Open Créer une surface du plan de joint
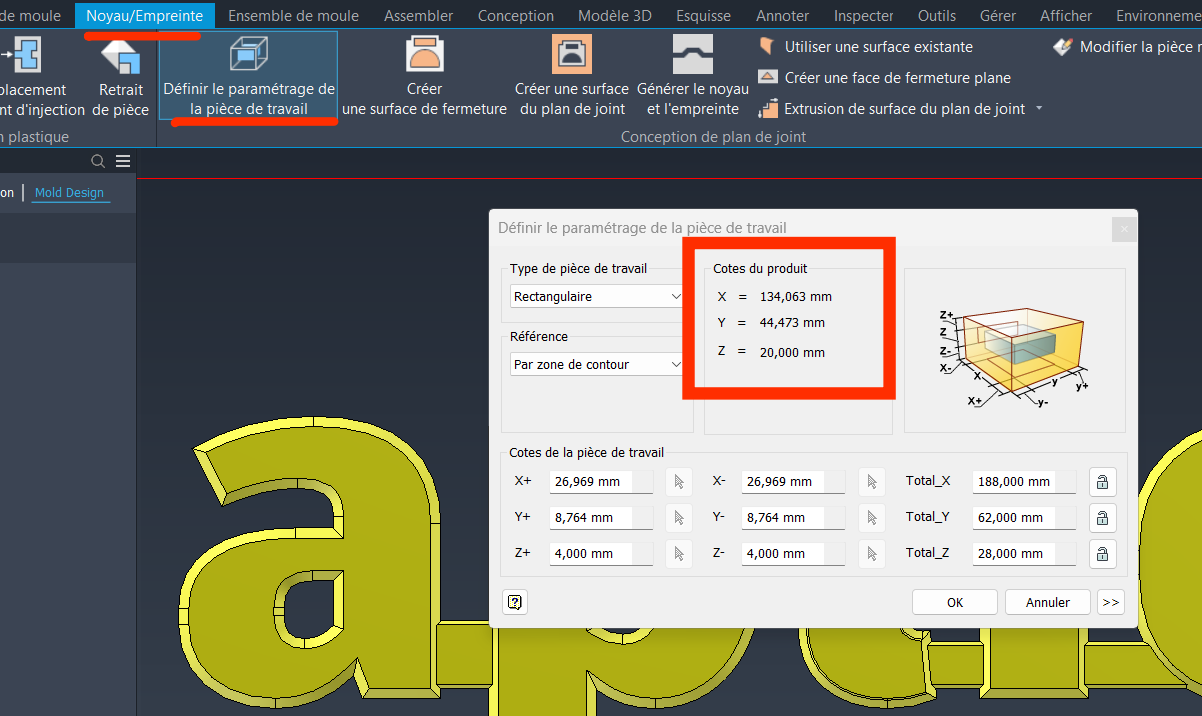This screenshot has height=716, width=1202. [x=572, y=58]
